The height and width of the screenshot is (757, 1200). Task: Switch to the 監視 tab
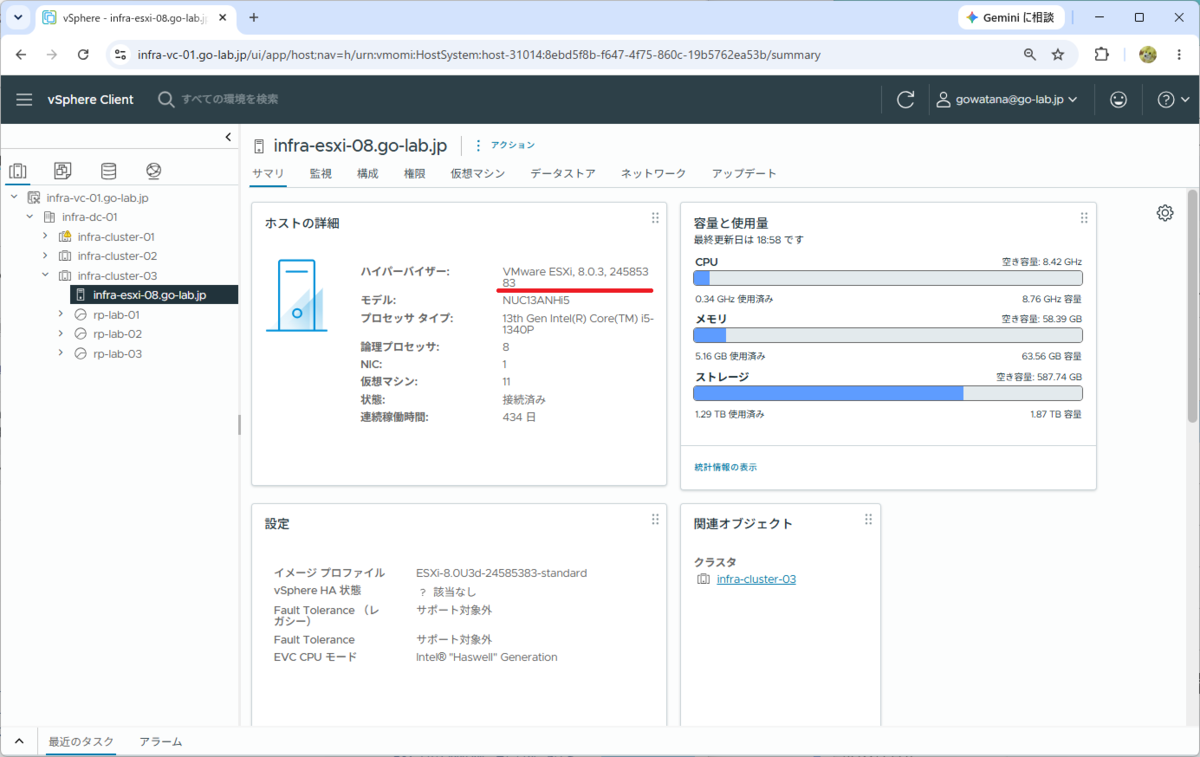click(320, 174)
